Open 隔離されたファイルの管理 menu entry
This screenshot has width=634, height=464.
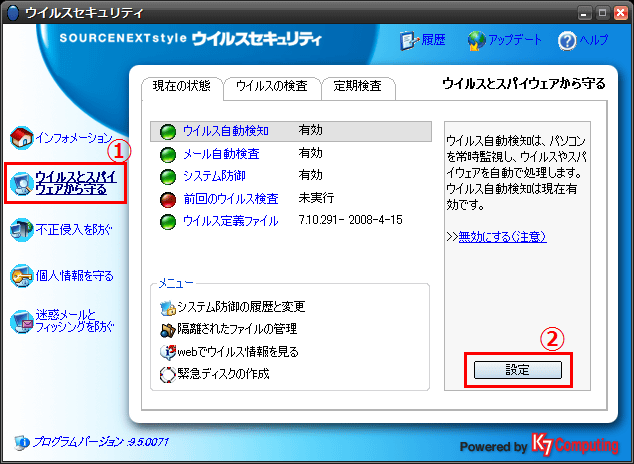[x=237, y=329]
